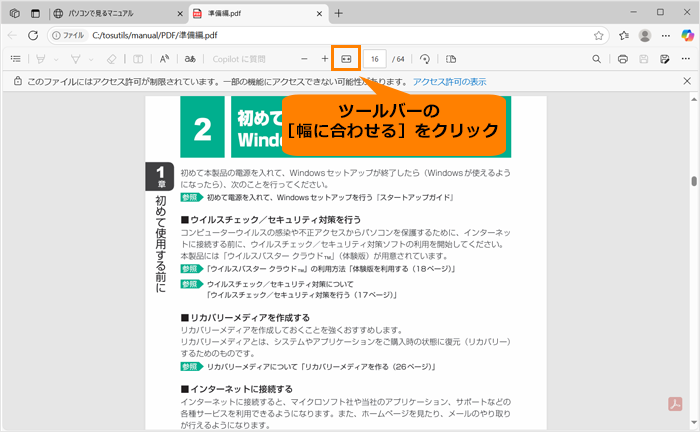Go back to the previous page
Image resolution: width=700 pixels, height=432 pixels.
pos(12,35)
